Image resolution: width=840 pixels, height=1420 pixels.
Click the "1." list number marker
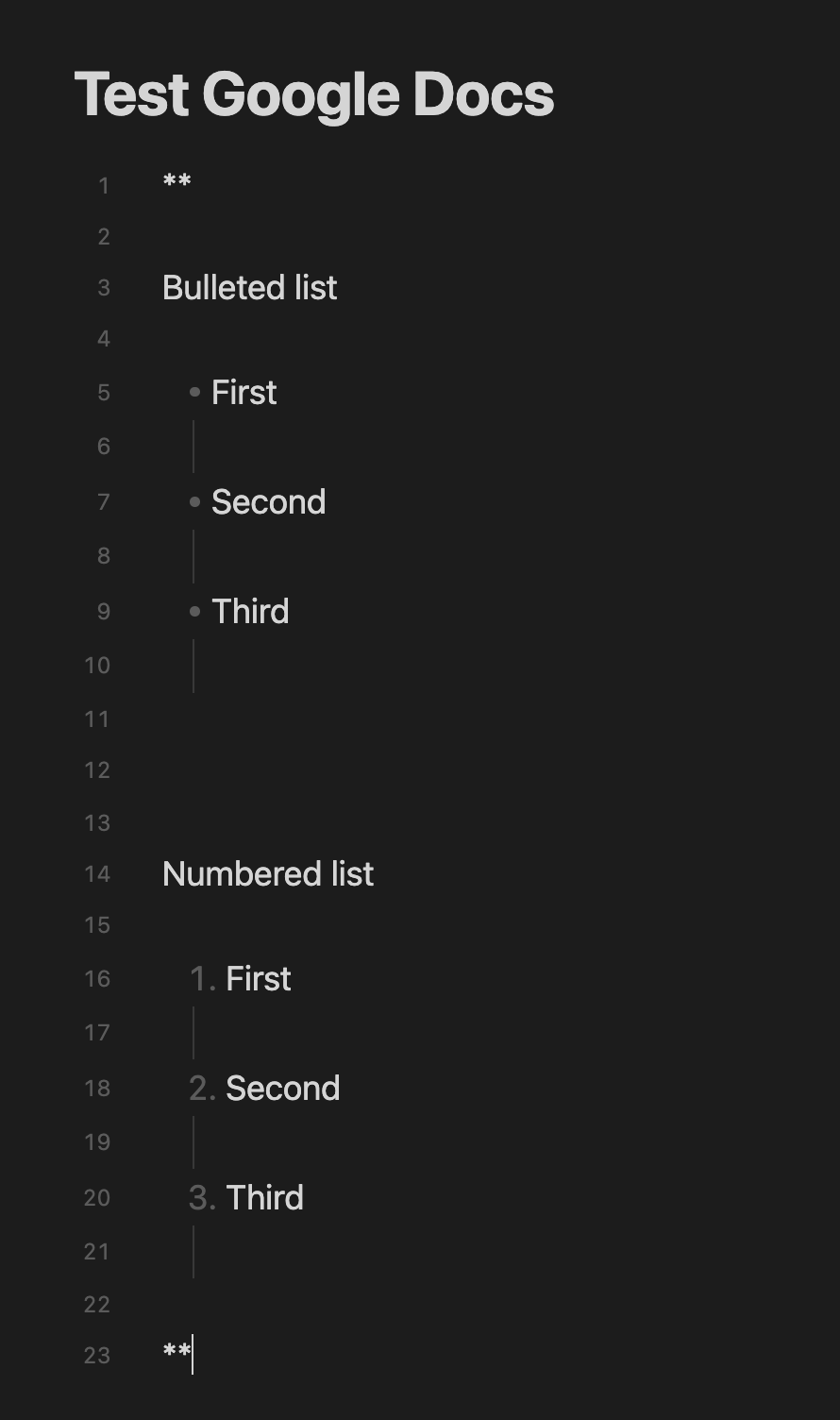tap(203, 978)
